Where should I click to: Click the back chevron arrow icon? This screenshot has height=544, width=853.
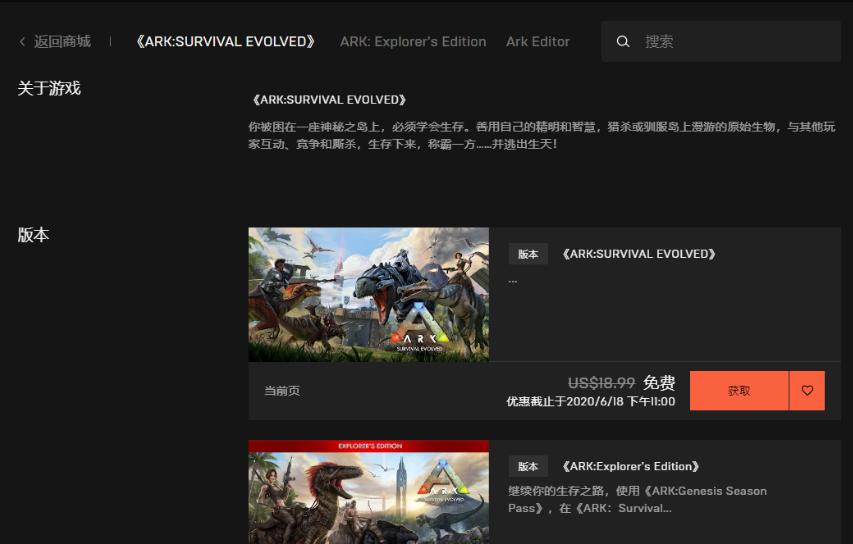pos(22,42)
